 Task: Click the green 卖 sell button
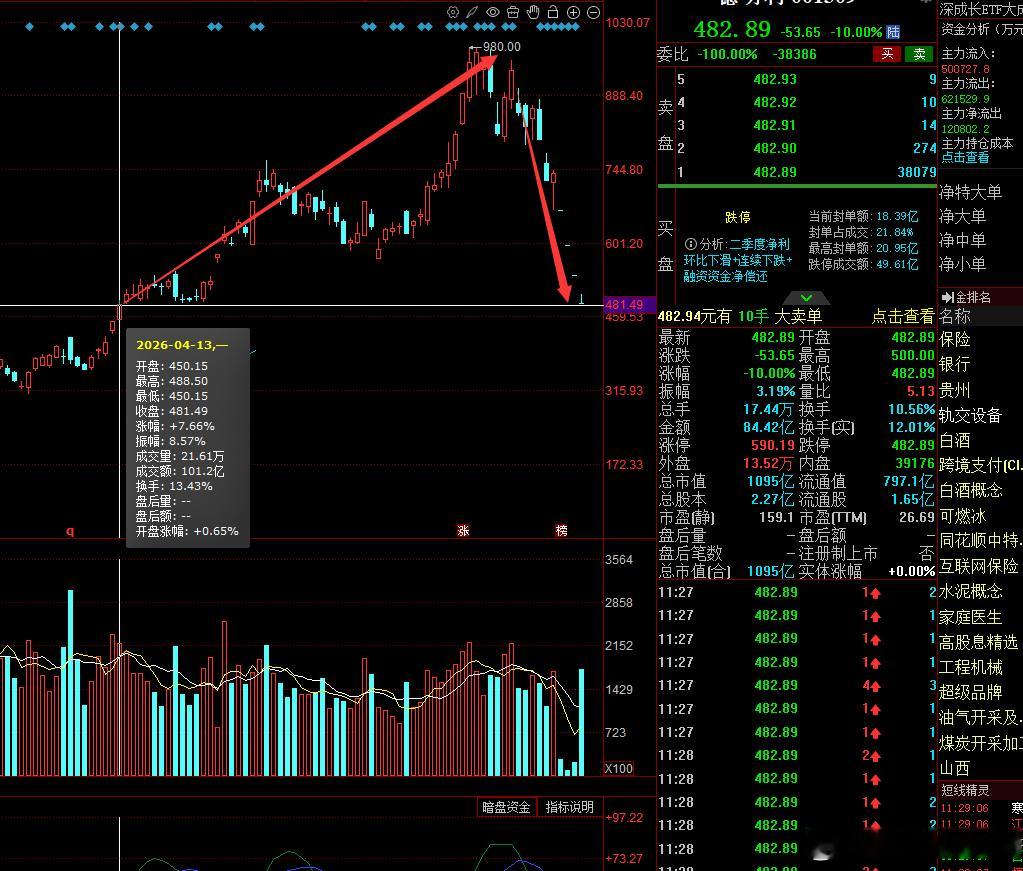coord(919,54)
